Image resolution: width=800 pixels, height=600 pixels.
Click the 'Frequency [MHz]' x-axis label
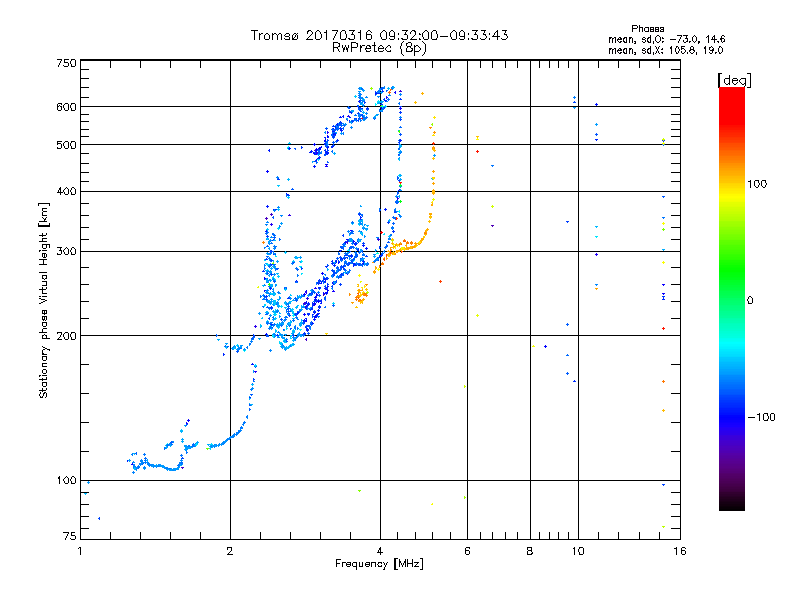point(379,564)
